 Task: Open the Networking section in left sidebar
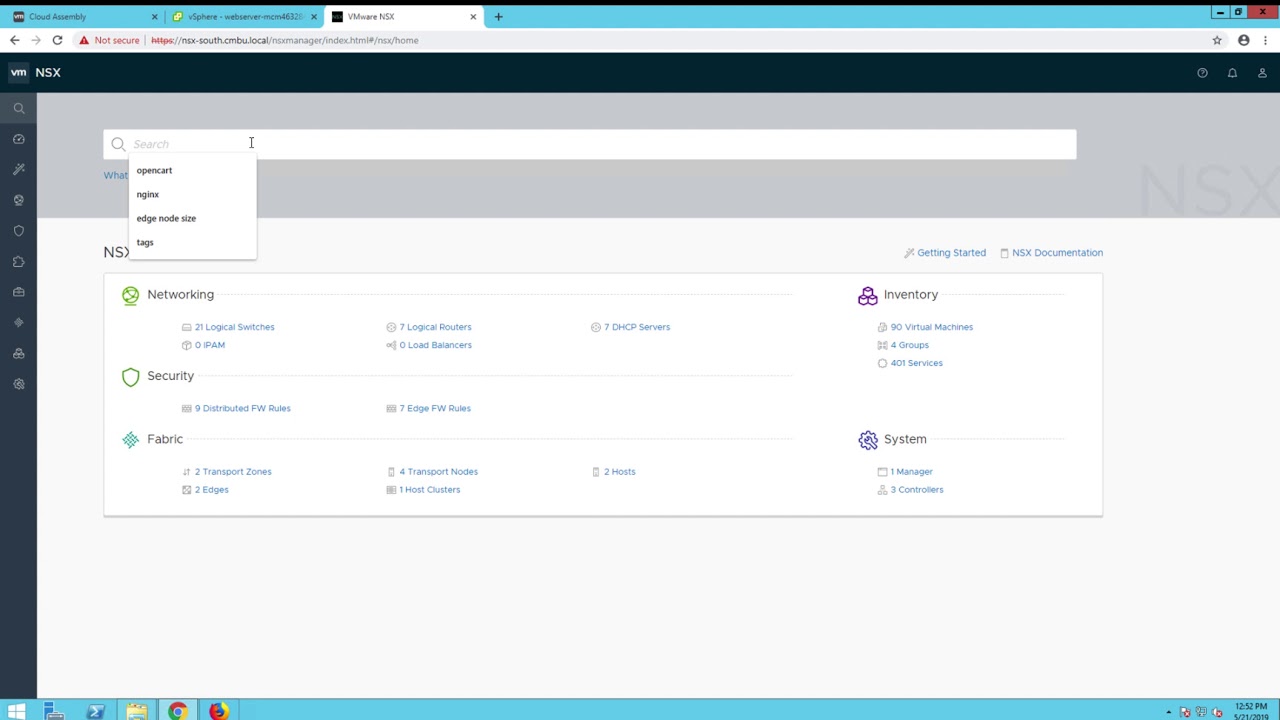[18, 200]
